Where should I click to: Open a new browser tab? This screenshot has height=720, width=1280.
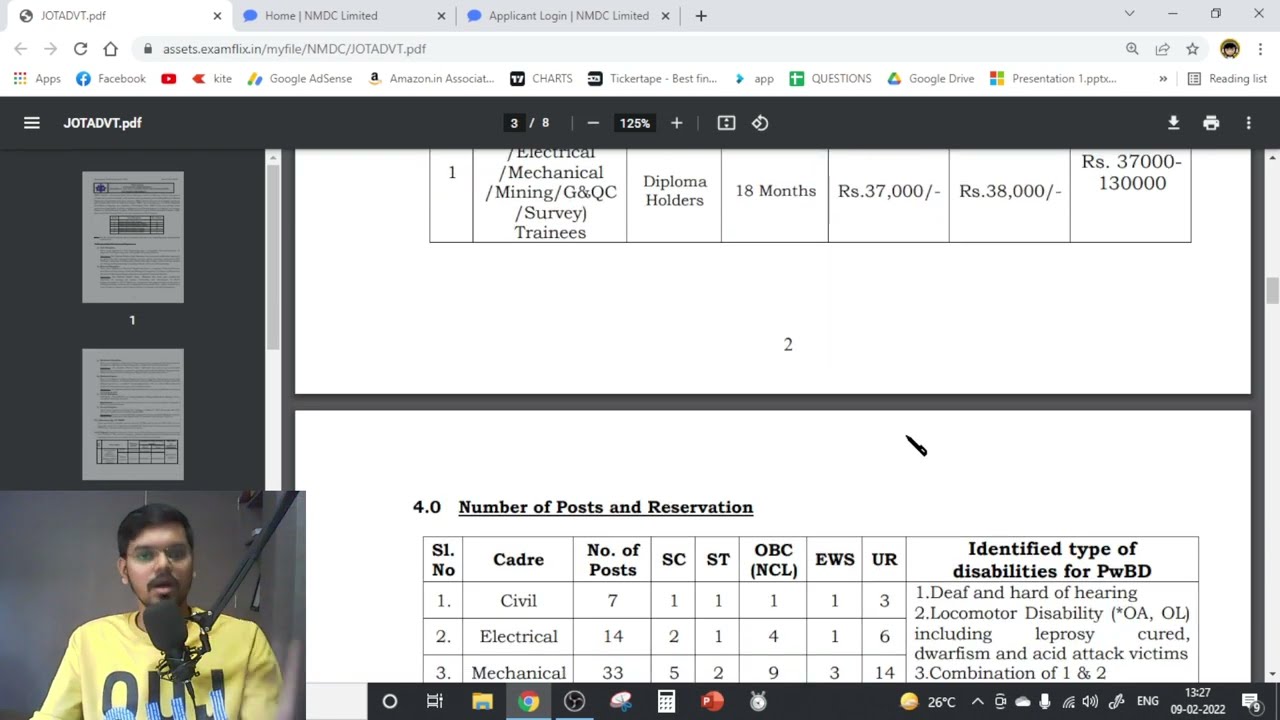(701, 16)
